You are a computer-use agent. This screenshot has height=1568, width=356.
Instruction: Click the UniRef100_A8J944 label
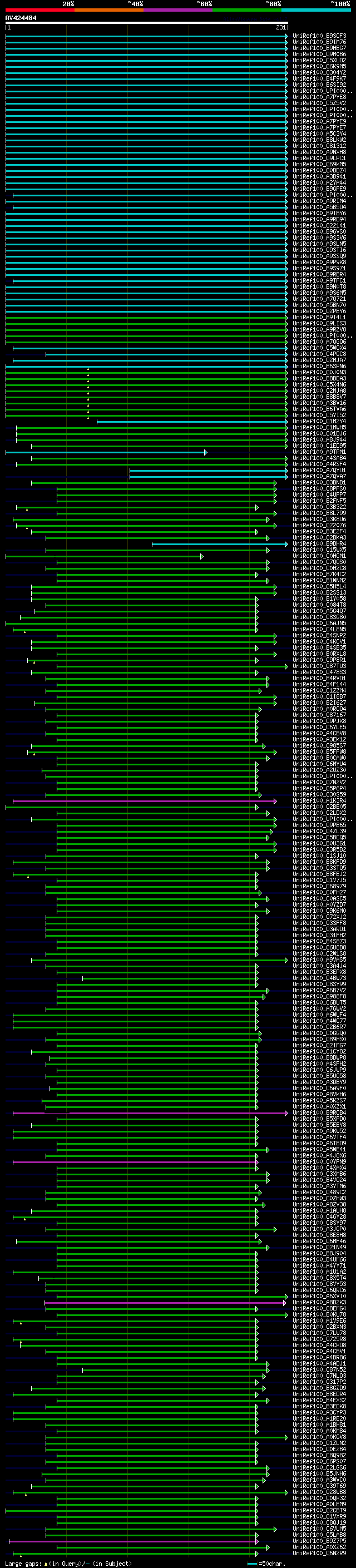(x=319, y=439)
